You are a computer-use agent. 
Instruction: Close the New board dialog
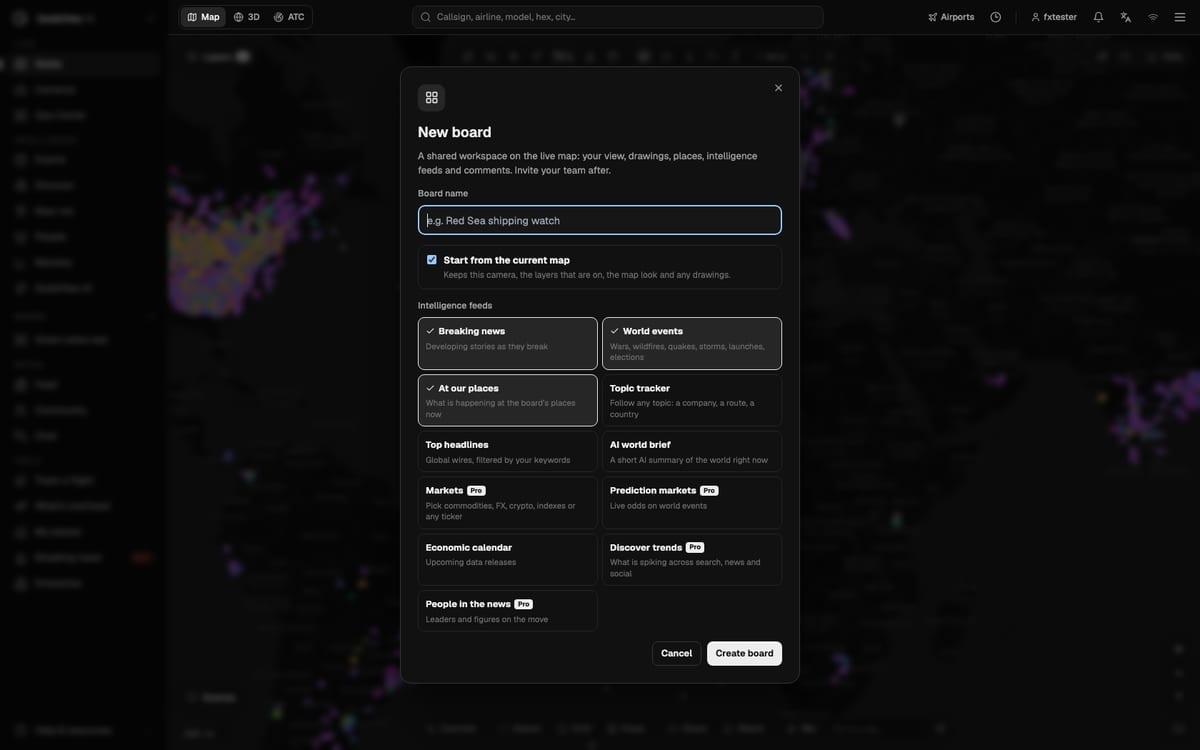coord(778,88)
